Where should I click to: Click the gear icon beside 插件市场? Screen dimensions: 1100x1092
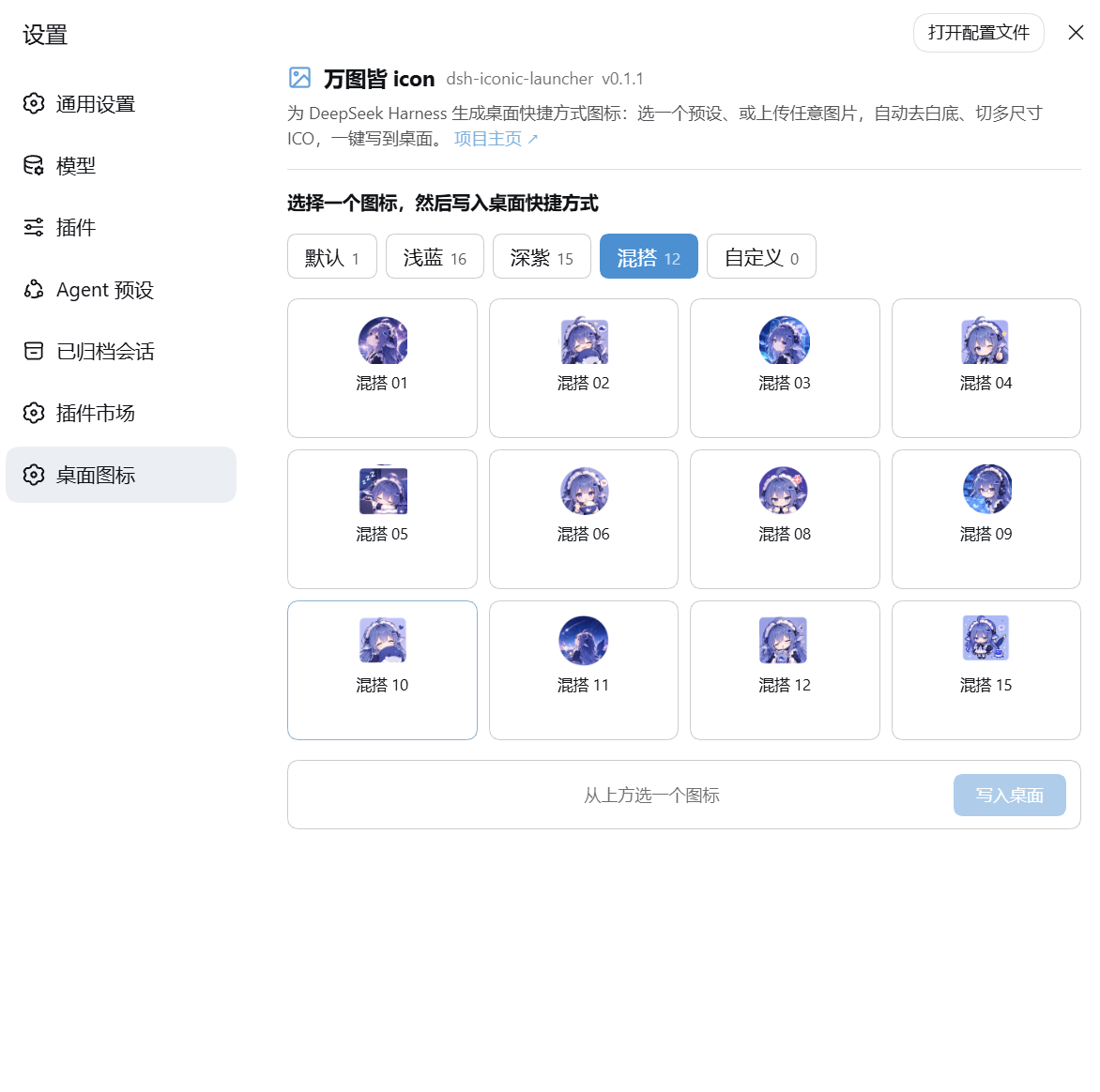click(34, 413)
